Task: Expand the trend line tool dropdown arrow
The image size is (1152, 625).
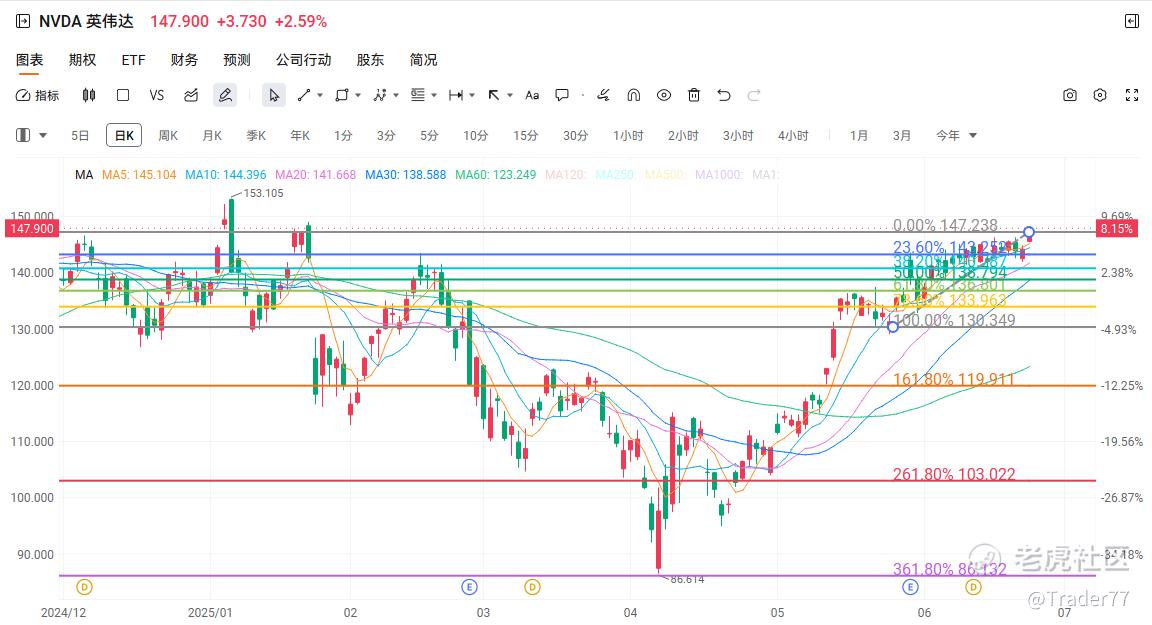Action: coord(320,95)
